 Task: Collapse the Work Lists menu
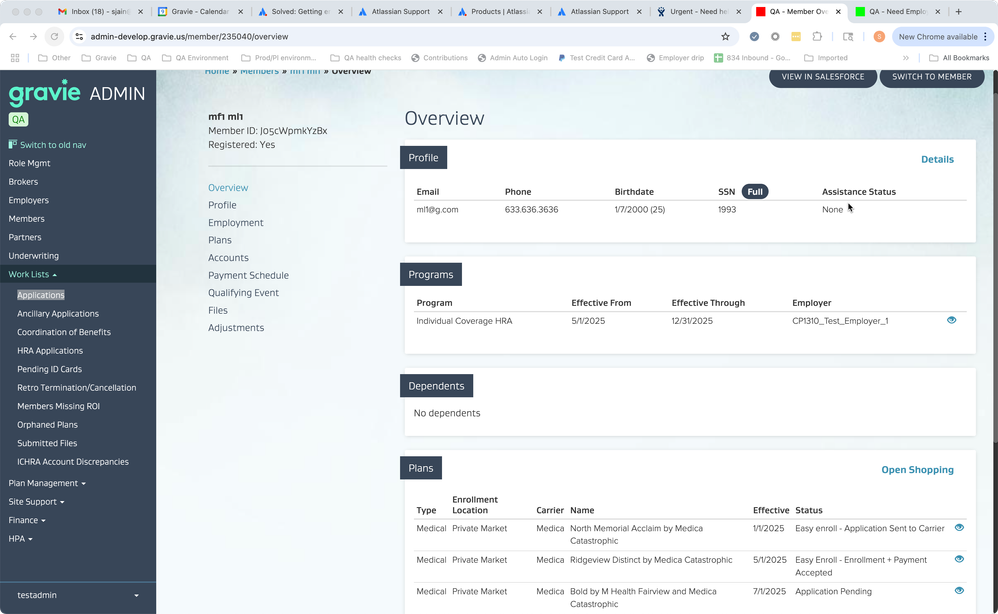click(x=32, y=274)
